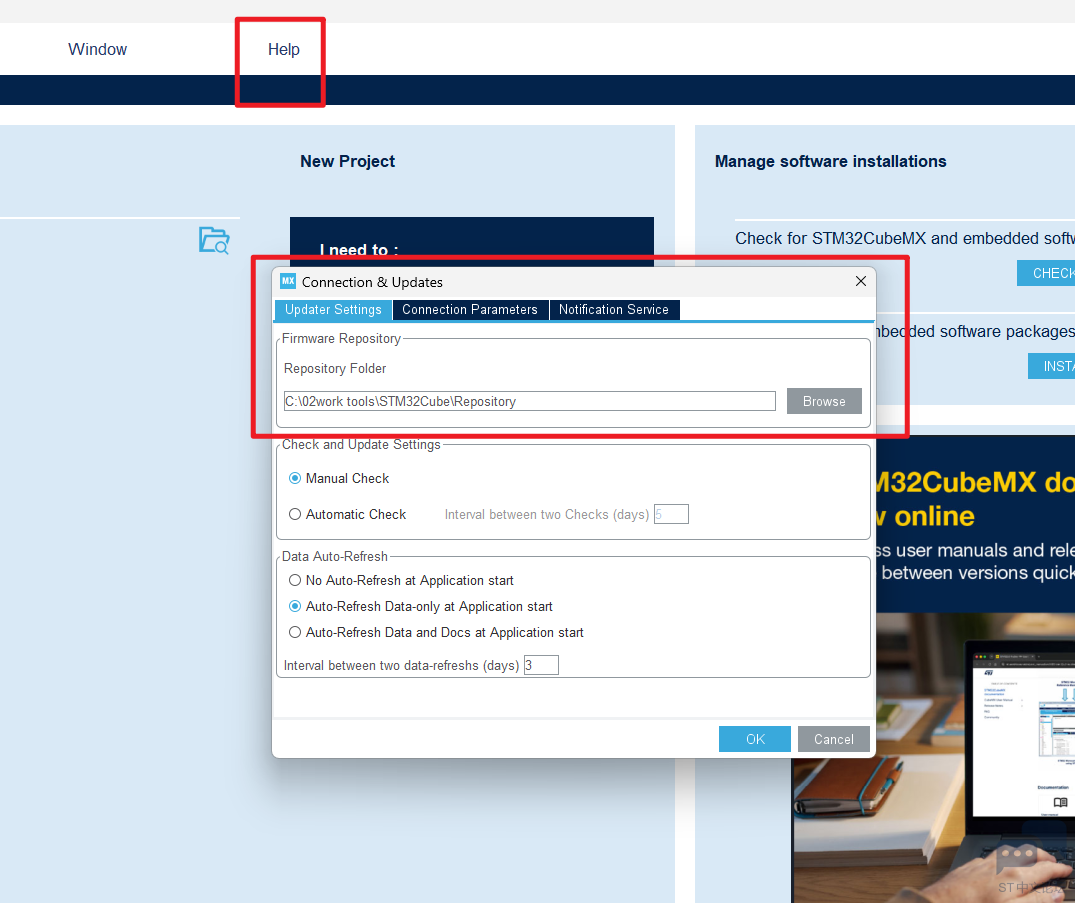1075x903 pixels.
Task: Click the MX icon in dialog title
Action: pos(288,281)
